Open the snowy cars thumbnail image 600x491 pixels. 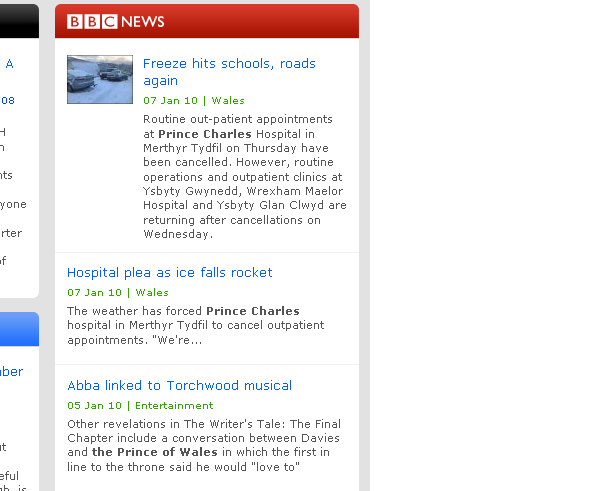(x=100, y=80)
